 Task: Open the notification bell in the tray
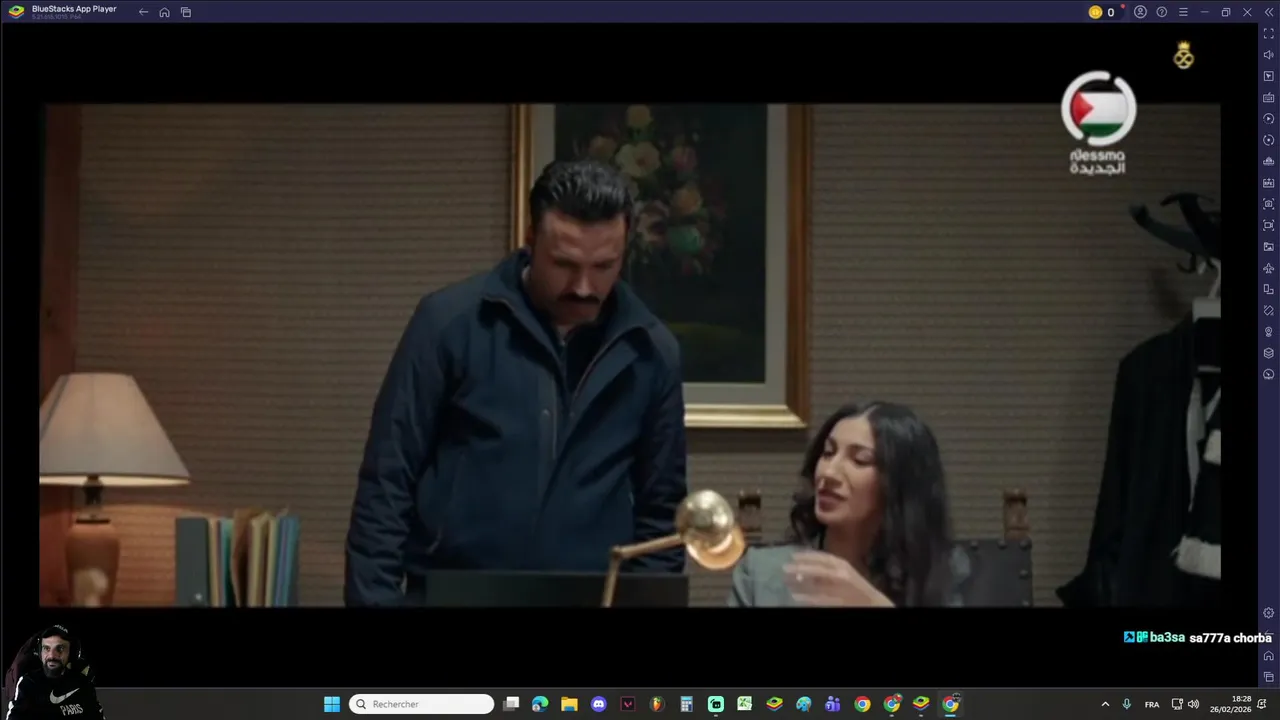(1262, 704)
